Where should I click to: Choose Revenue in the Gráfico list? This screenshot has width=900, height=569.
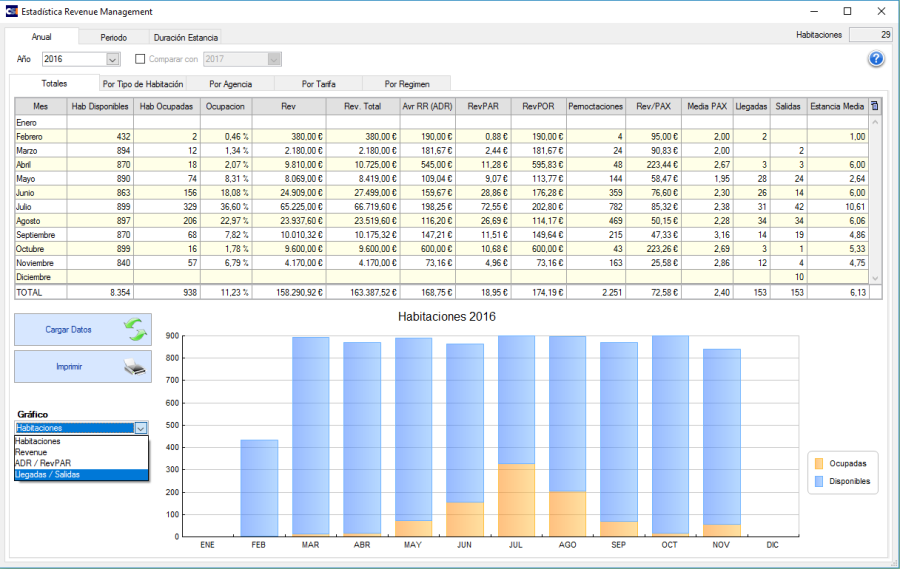tap(81, 452)
